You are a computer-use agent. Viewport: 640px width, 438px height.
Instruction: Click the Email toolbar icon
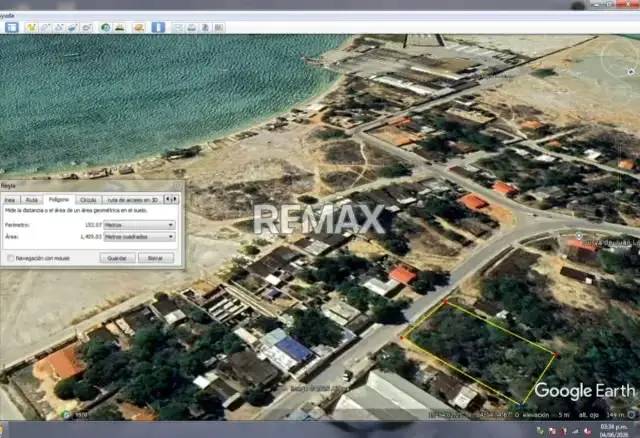(x=178, y=27)
